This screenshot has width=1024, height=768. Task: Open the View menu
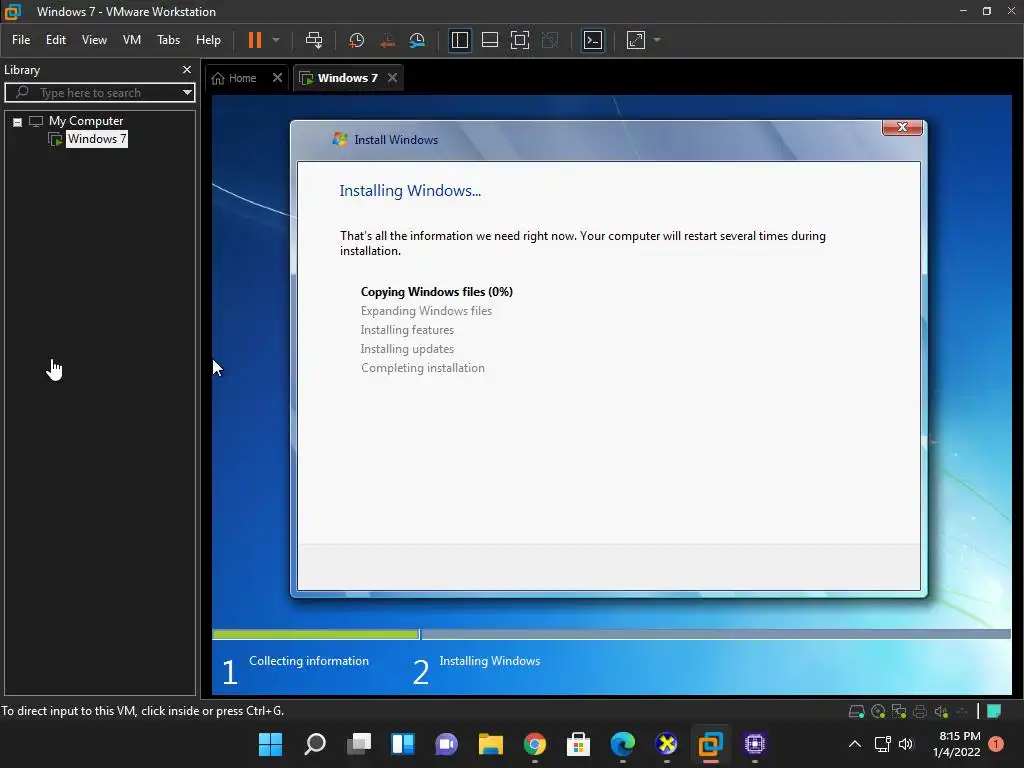[94, 40]
